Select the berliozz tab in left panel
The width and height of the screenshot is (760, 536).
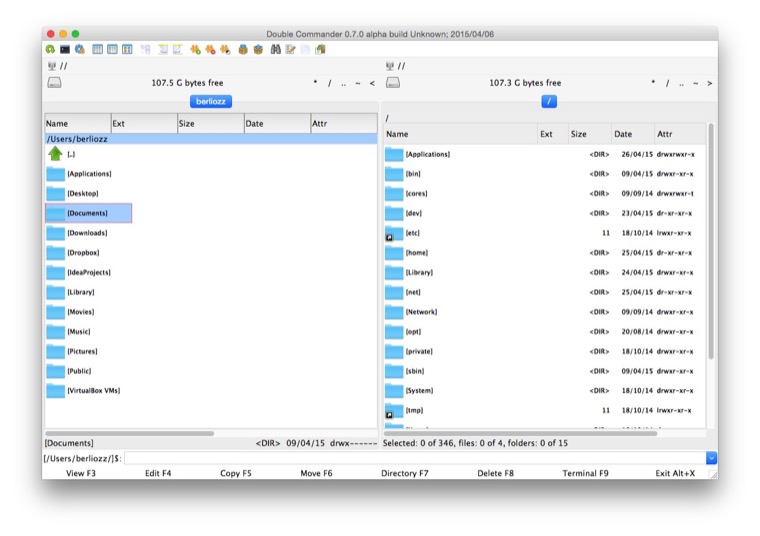tap(211, 101)
